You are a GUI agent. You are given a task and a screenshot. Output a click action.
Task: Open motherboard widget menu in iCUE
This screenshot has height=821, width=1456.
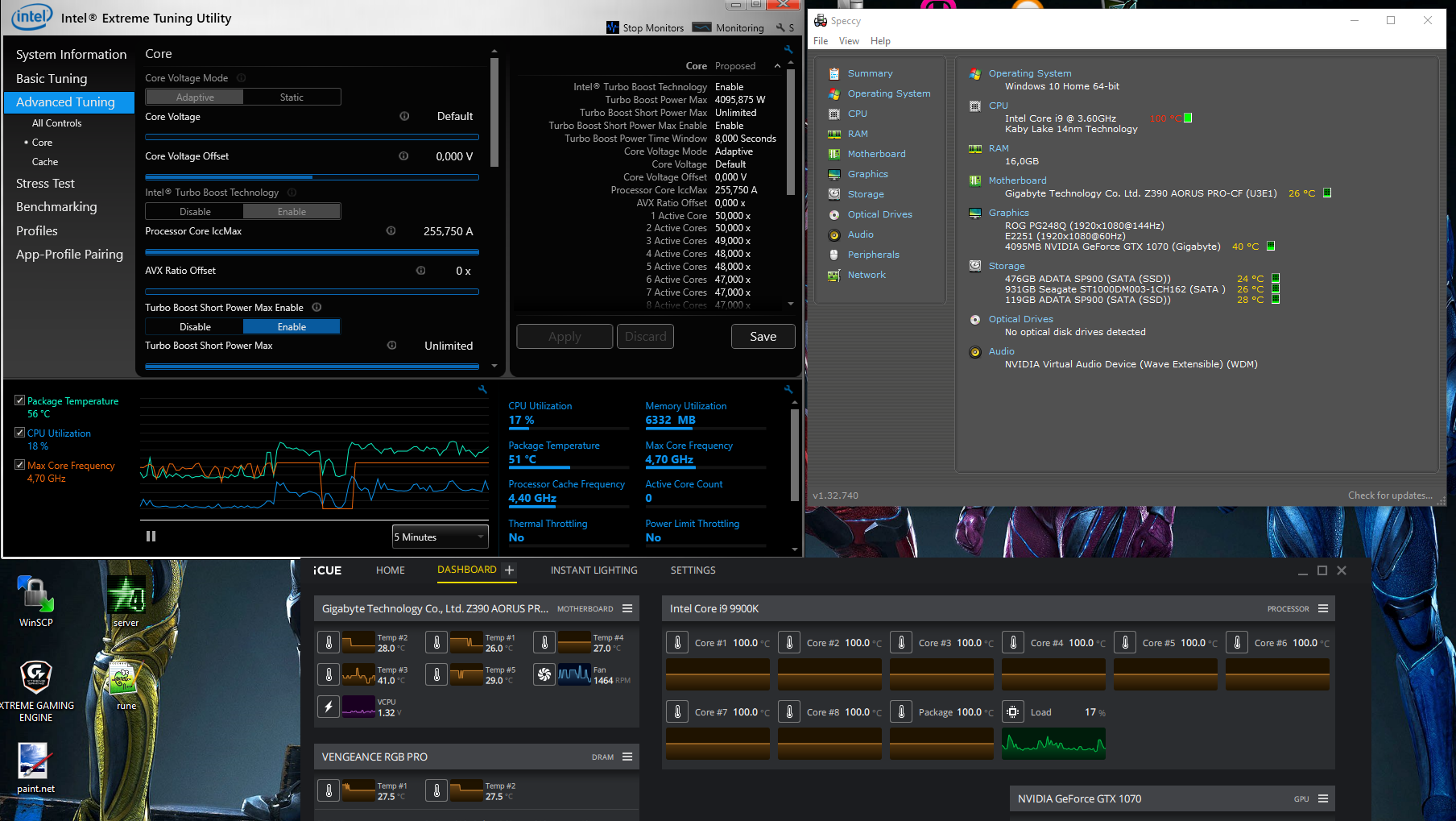point(627,608)
